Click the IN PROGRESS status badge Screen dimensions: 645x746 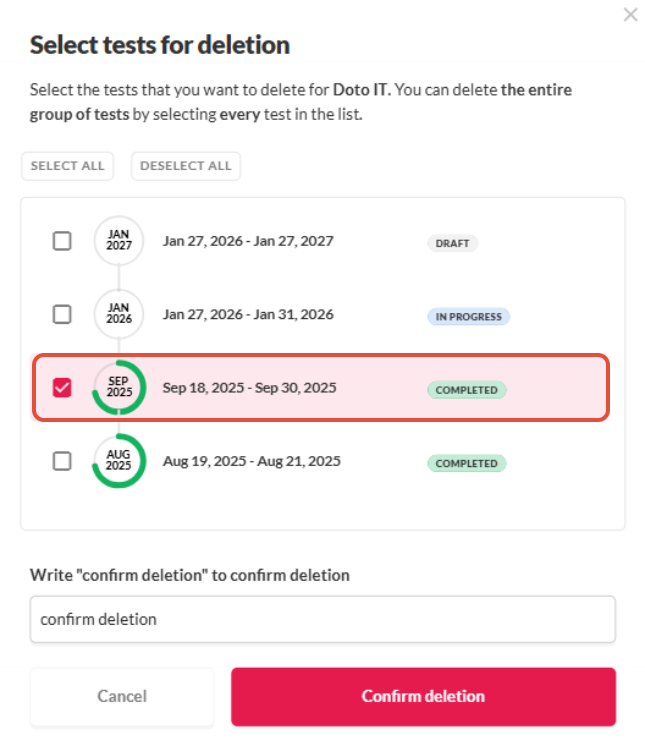(x=469, y=316)
